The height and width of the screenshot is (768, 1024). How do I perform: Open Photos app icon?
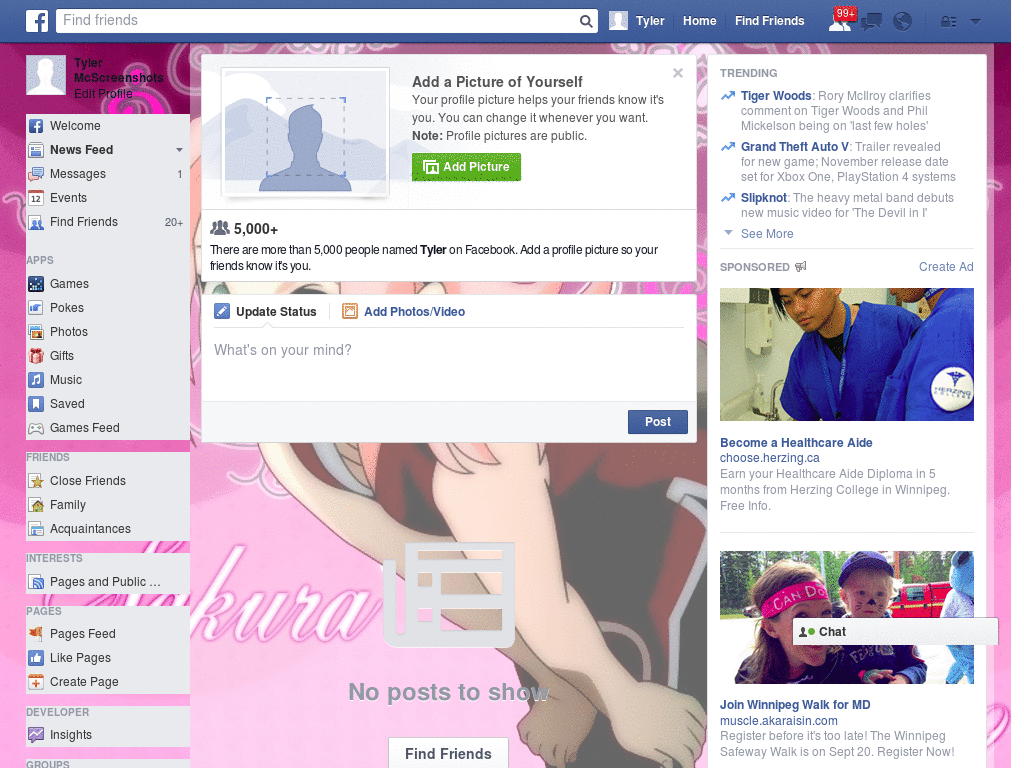[x=36, y=332]
